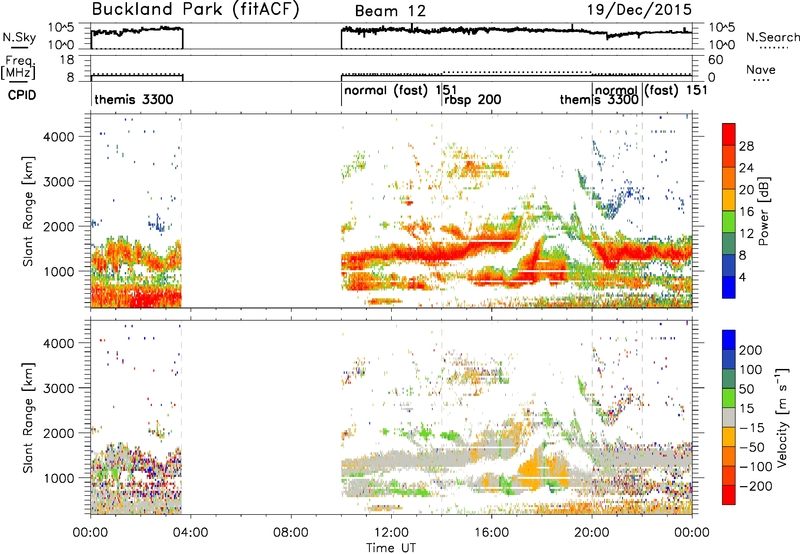Click the '18' frequency axis tick
800x554 pixels.
(67, 60)
